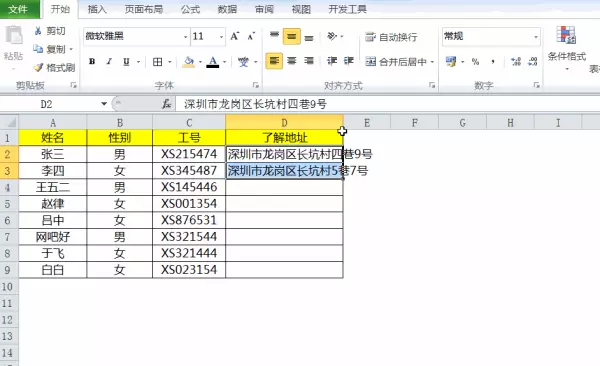Open font name dropdown 微软雅黑
The image size is (600, 366).
(186, 37)
